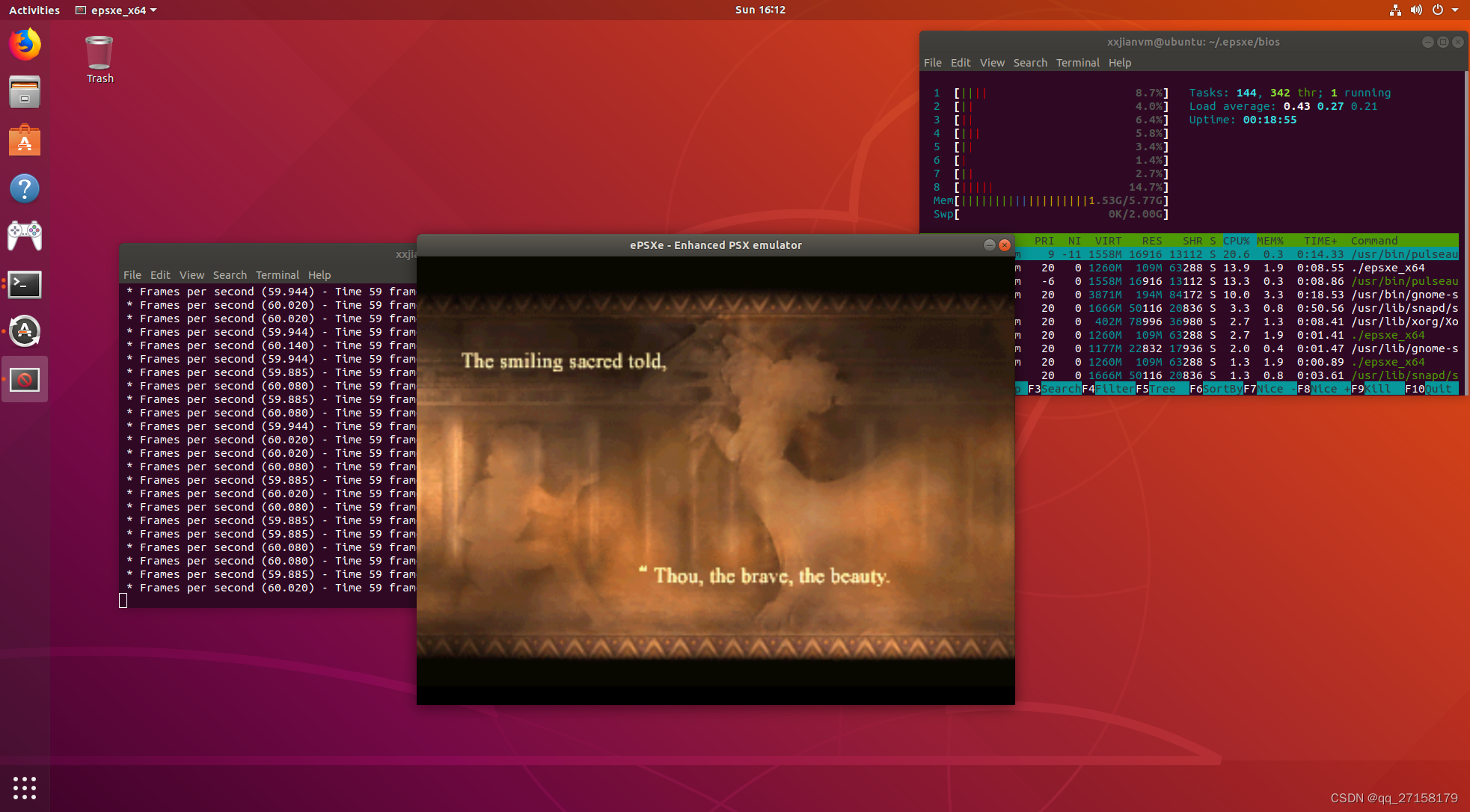This screenshot has height=812, width=1470.
Task: Click the Help question mark icon
Action: tap(25, 188)
